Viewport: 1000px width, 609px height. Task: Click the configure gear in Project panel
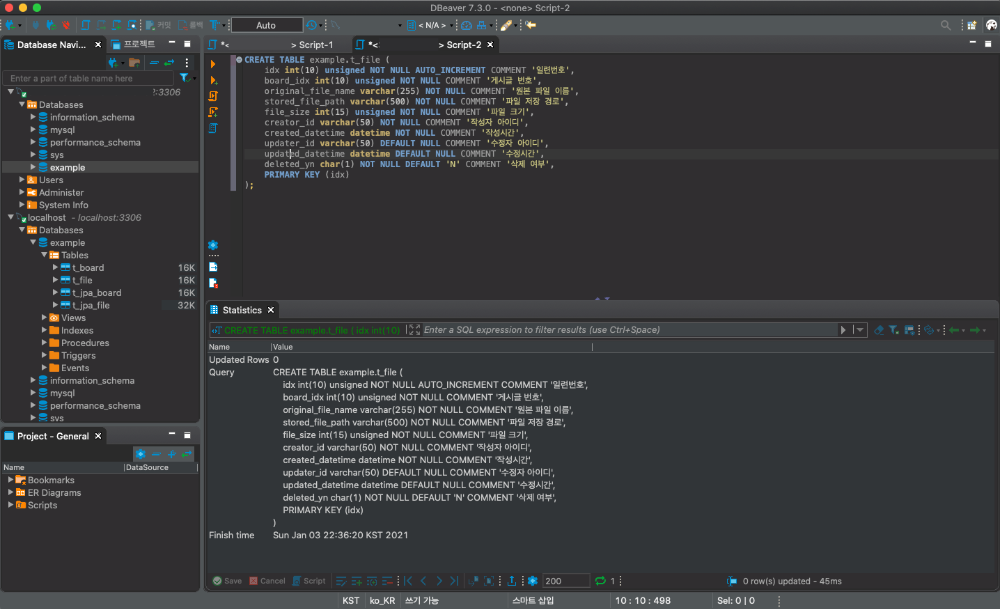140,453
